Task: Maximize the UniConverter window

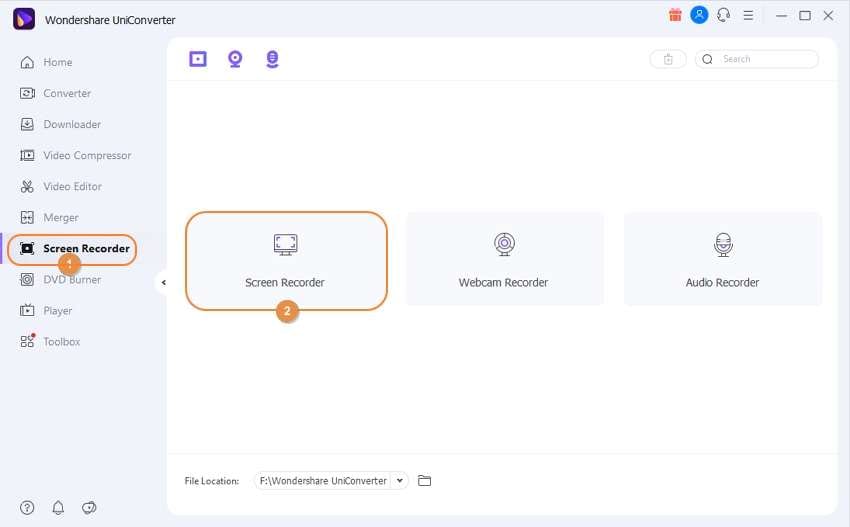Action: point(805,16)
